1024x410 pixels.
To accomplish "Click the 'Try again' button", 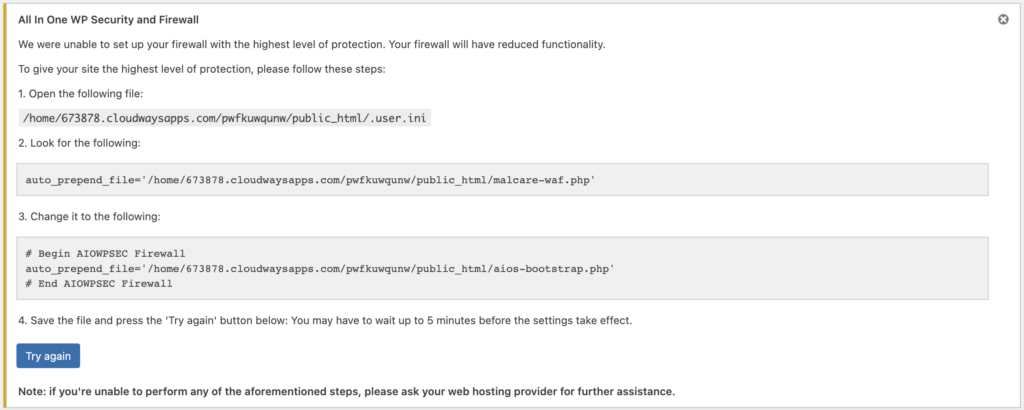I will pos(48,356).
